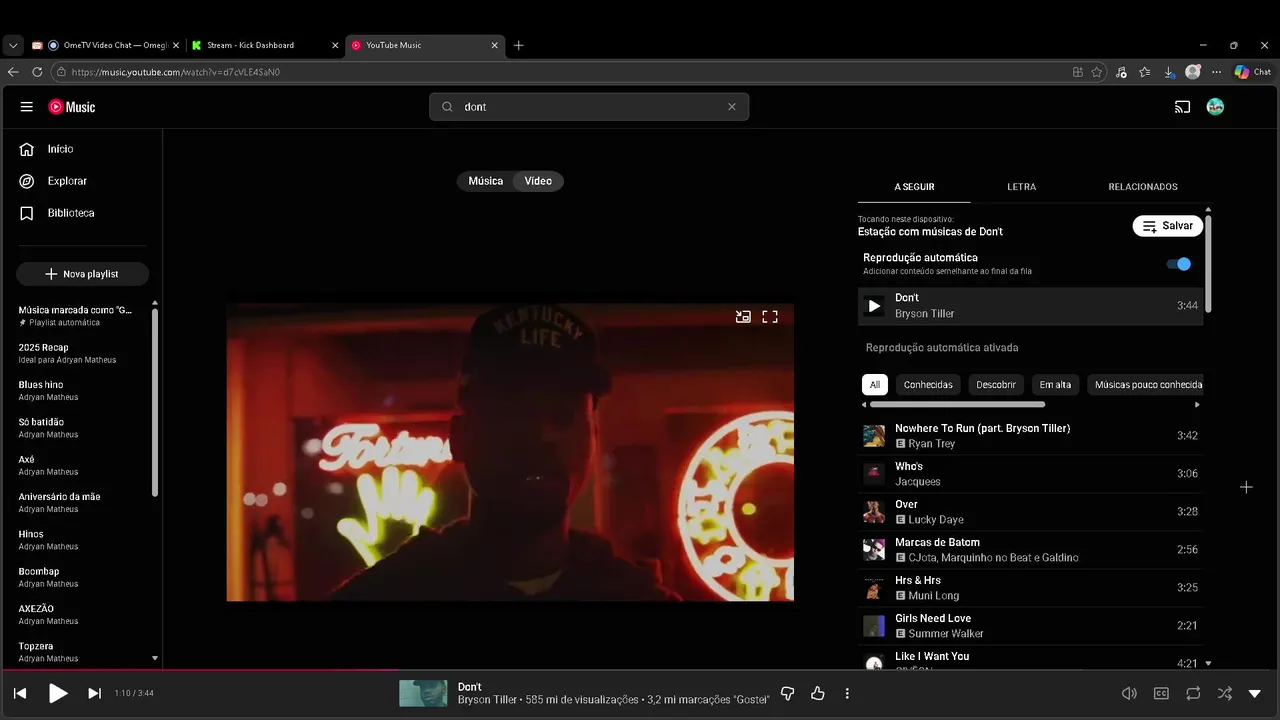
Task: Select the Descobrir filter chip
Action: 996,385
